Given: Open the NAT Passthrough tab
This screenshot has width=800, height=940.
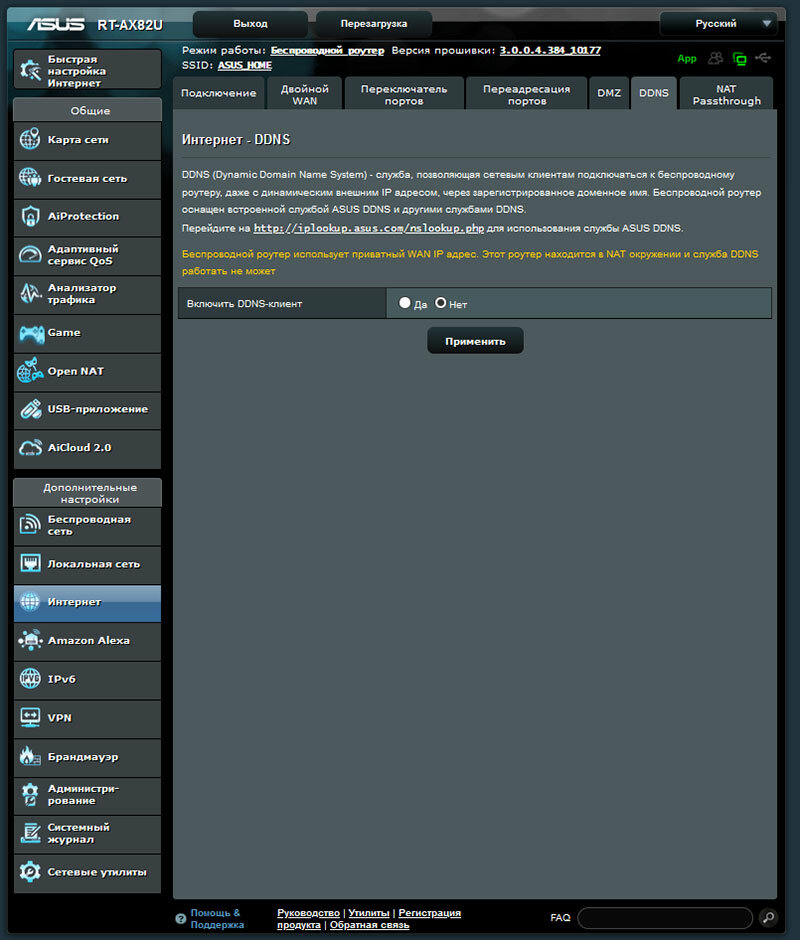Looking at the screenshot, I should [x=726, y=93].
